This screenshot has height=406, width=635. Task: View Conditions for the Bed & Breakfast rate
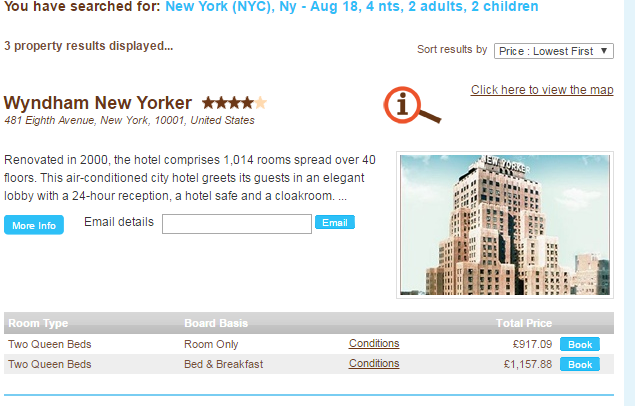(374, 364)
